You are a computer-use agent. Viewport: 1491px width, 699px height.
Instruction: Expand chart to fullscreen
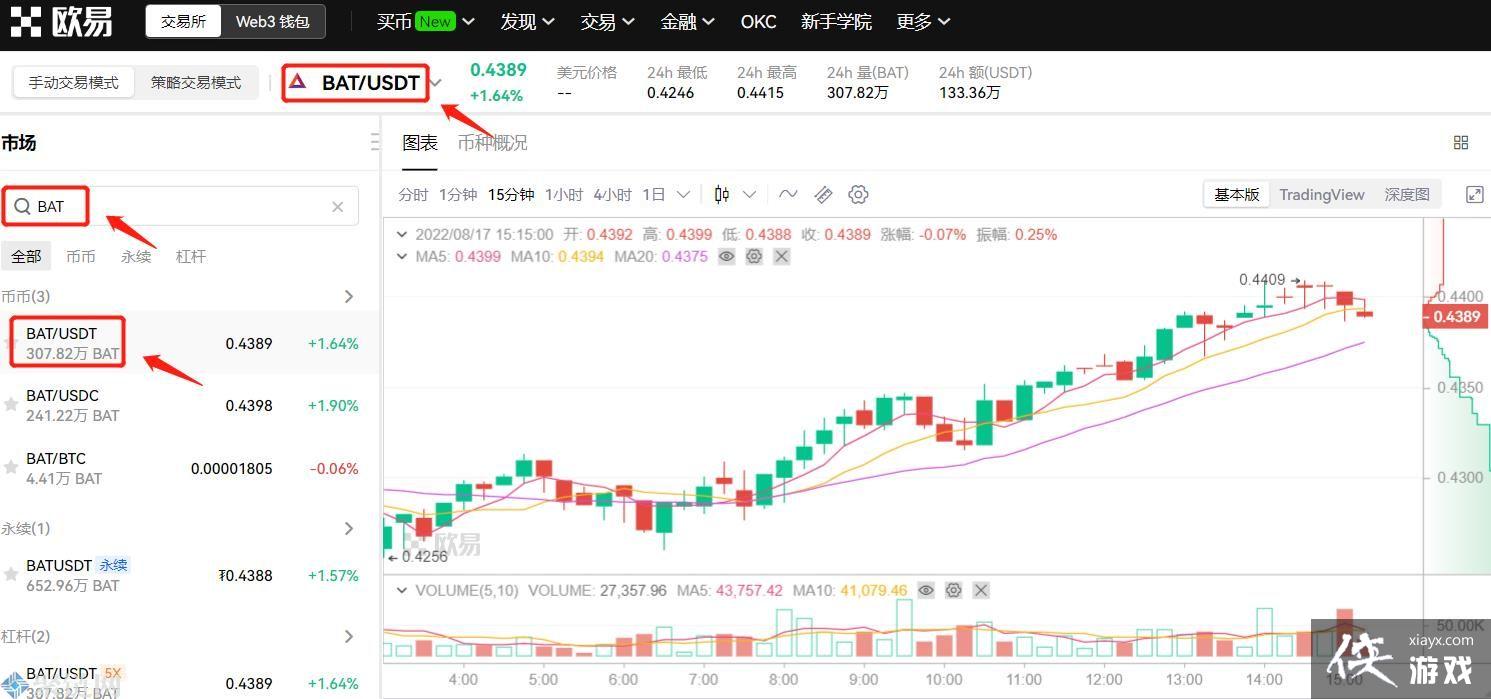[1474, 194]
